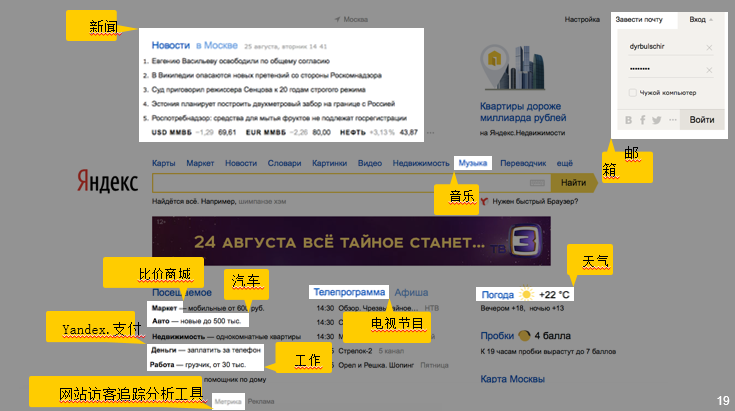The height and width of the screenshot is (411, 735).
Task: Open the Эстония двухметровый забор news
Action: 273,104
